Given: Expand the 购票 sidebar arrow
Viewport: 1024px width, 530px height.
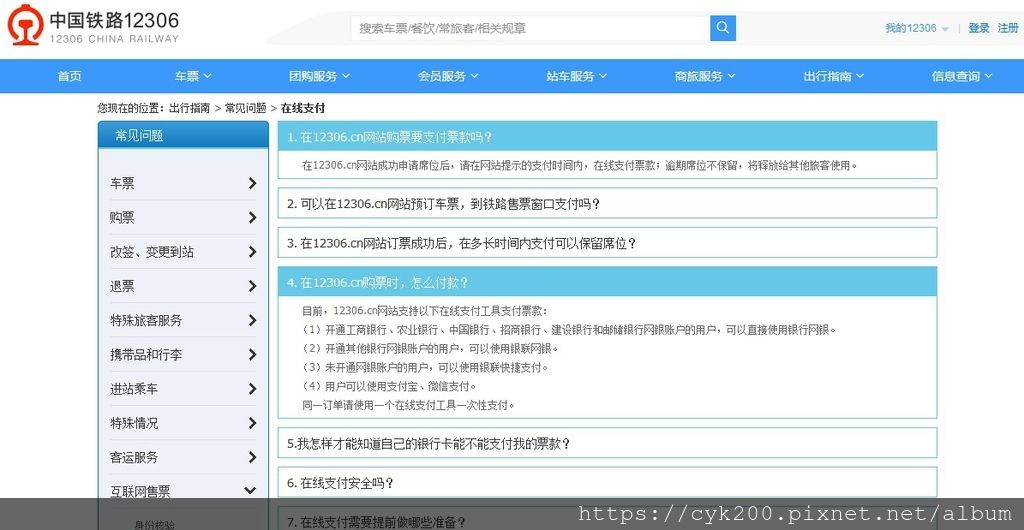Looking at the screenshot, I should [253, 217].
